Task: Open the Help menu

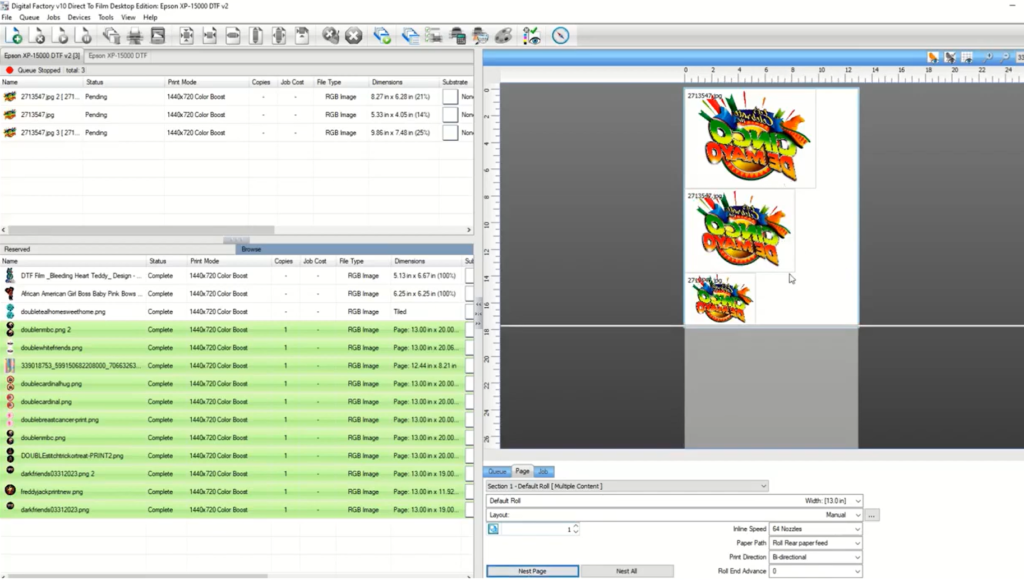Action: point(150,18)
